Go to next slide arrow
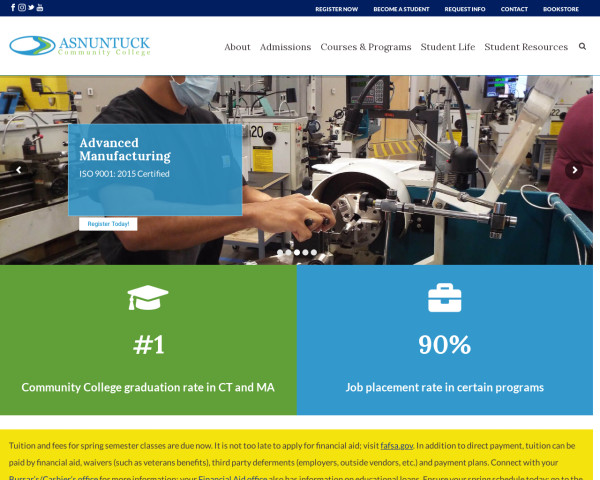600x480 pixels. coord(574,170)
